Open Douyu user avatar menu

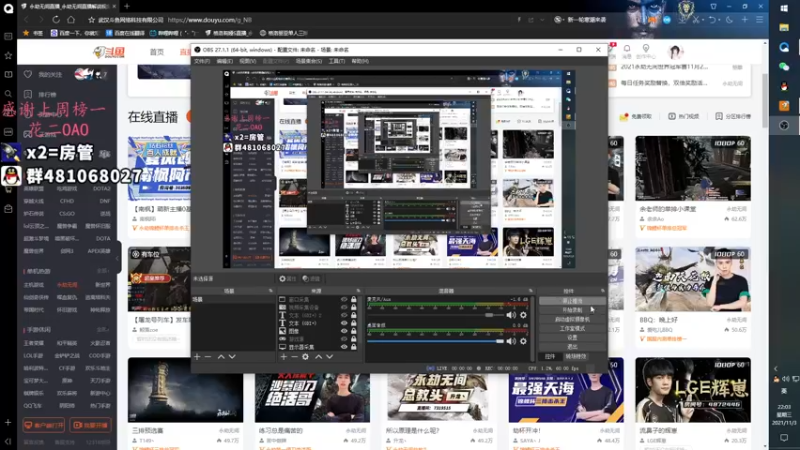[675, 52]
